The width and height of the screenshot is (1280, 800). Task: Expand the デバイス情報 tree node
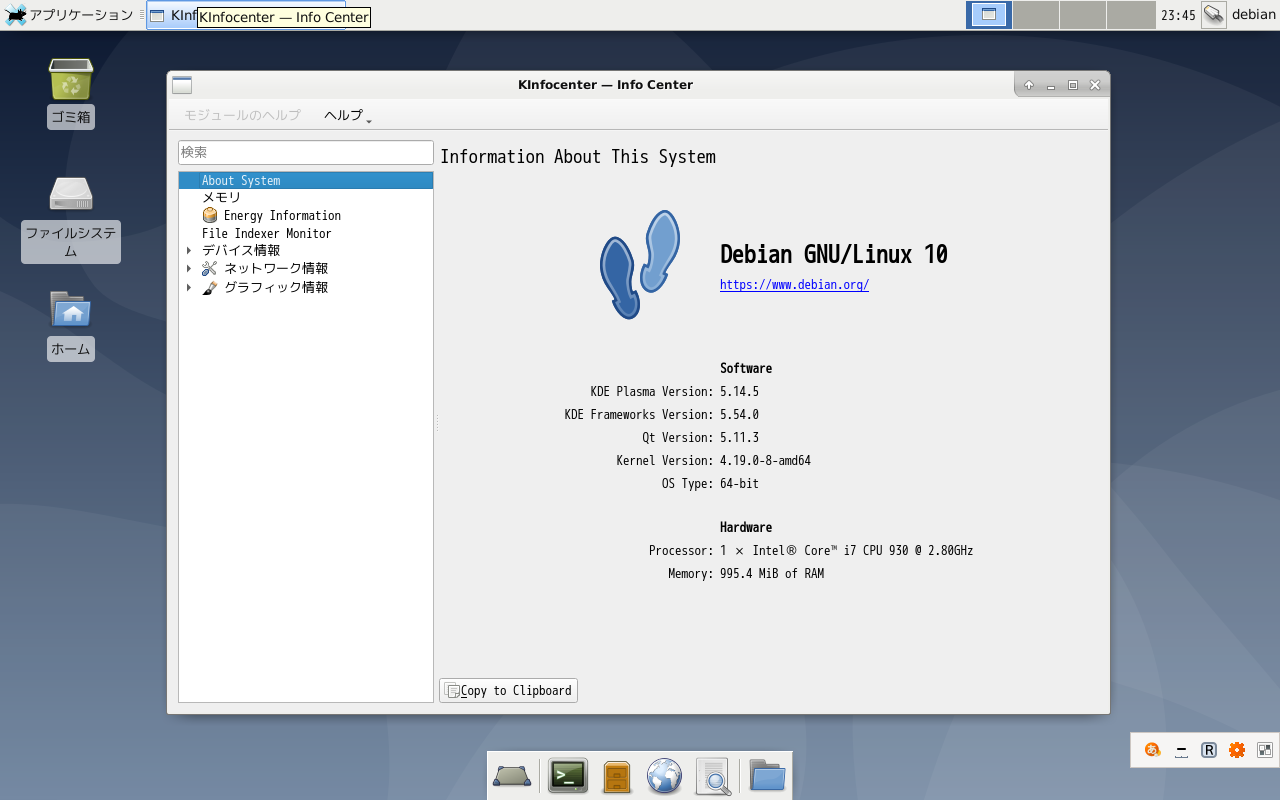[x=189, y=251]
